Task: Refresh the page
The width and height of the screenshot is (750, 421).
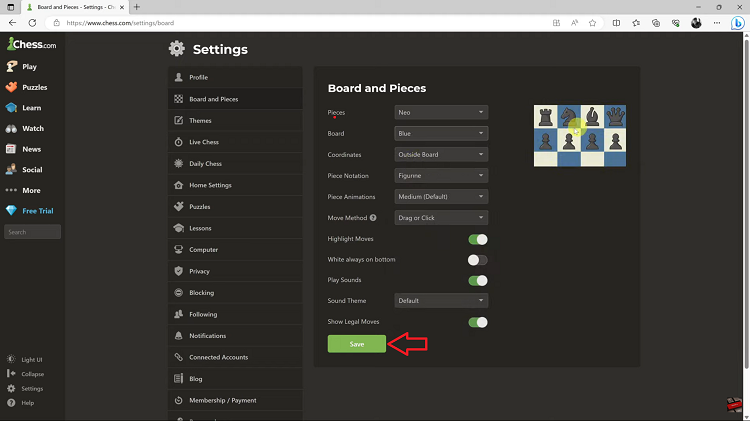Action: click(x=32, y=22)
